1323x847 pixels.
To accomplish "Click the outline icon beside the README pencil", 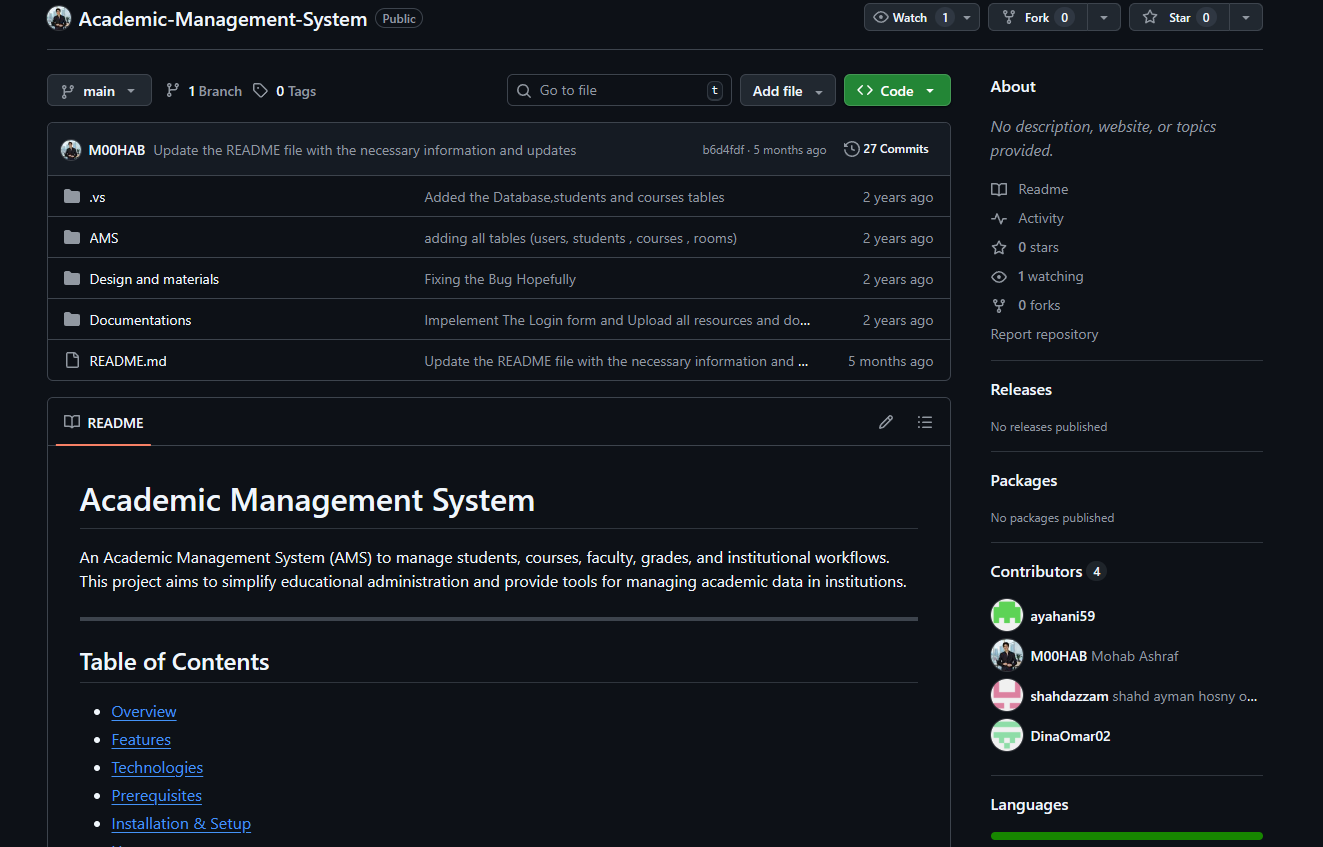I will [925, 422].
